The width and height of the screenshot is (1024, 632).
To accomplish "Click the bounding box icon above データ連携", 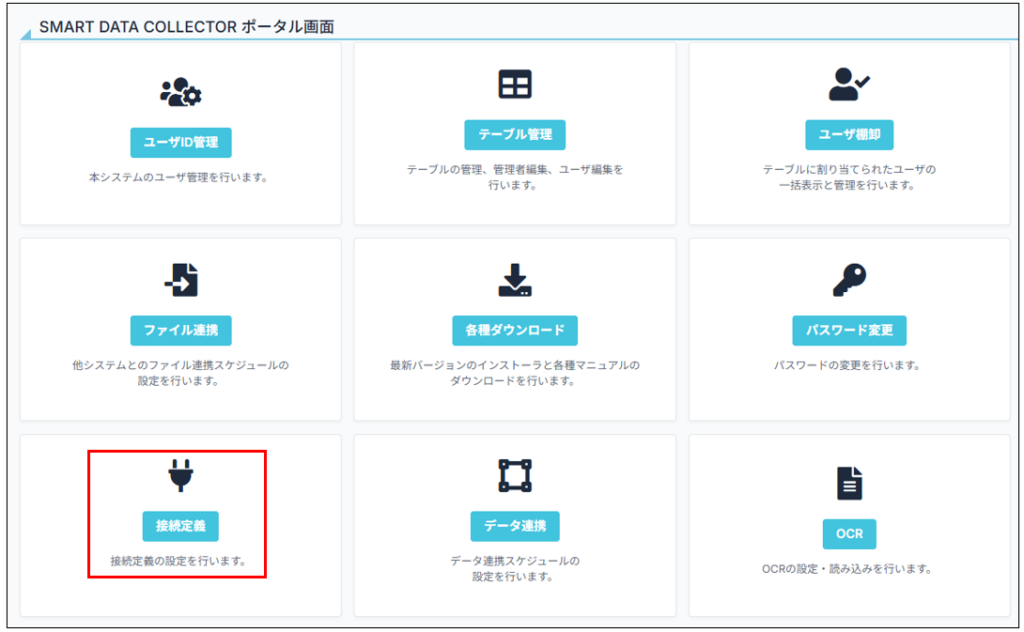I will click(x=515, y=476).
